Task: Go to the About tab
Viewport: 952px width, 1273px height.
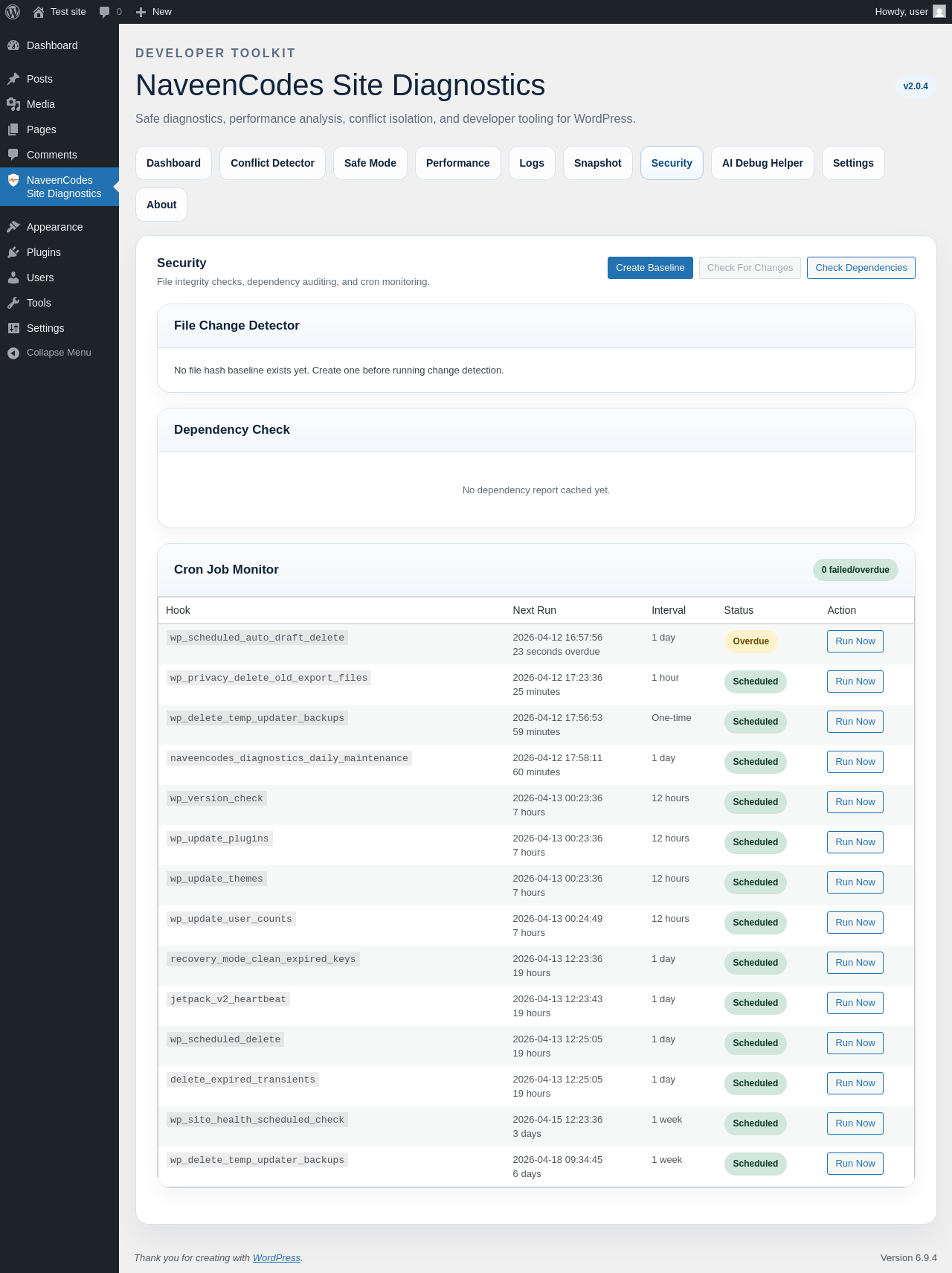Action: [x=161, y=205]
